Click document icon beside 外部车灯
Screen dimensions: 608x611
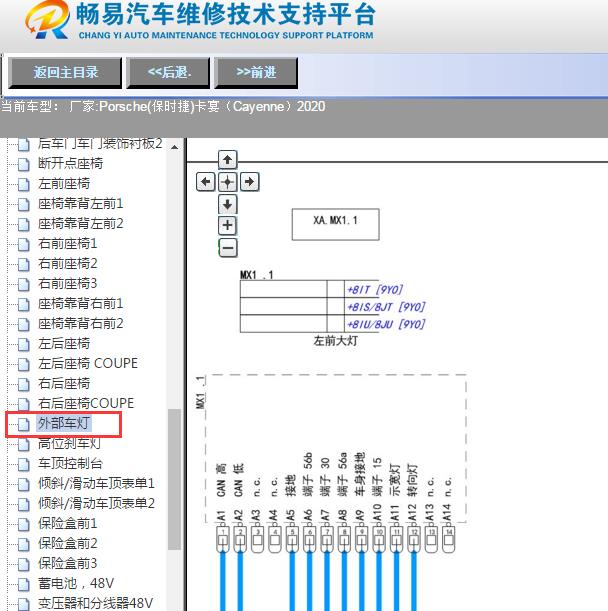click(24, 424)
